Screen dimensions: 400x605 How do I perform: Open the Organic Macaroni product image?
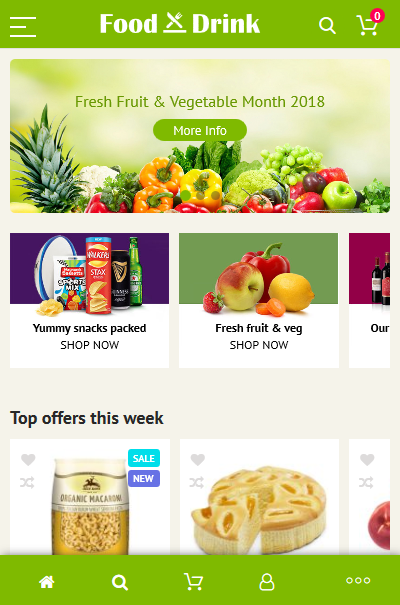[90, 506]
